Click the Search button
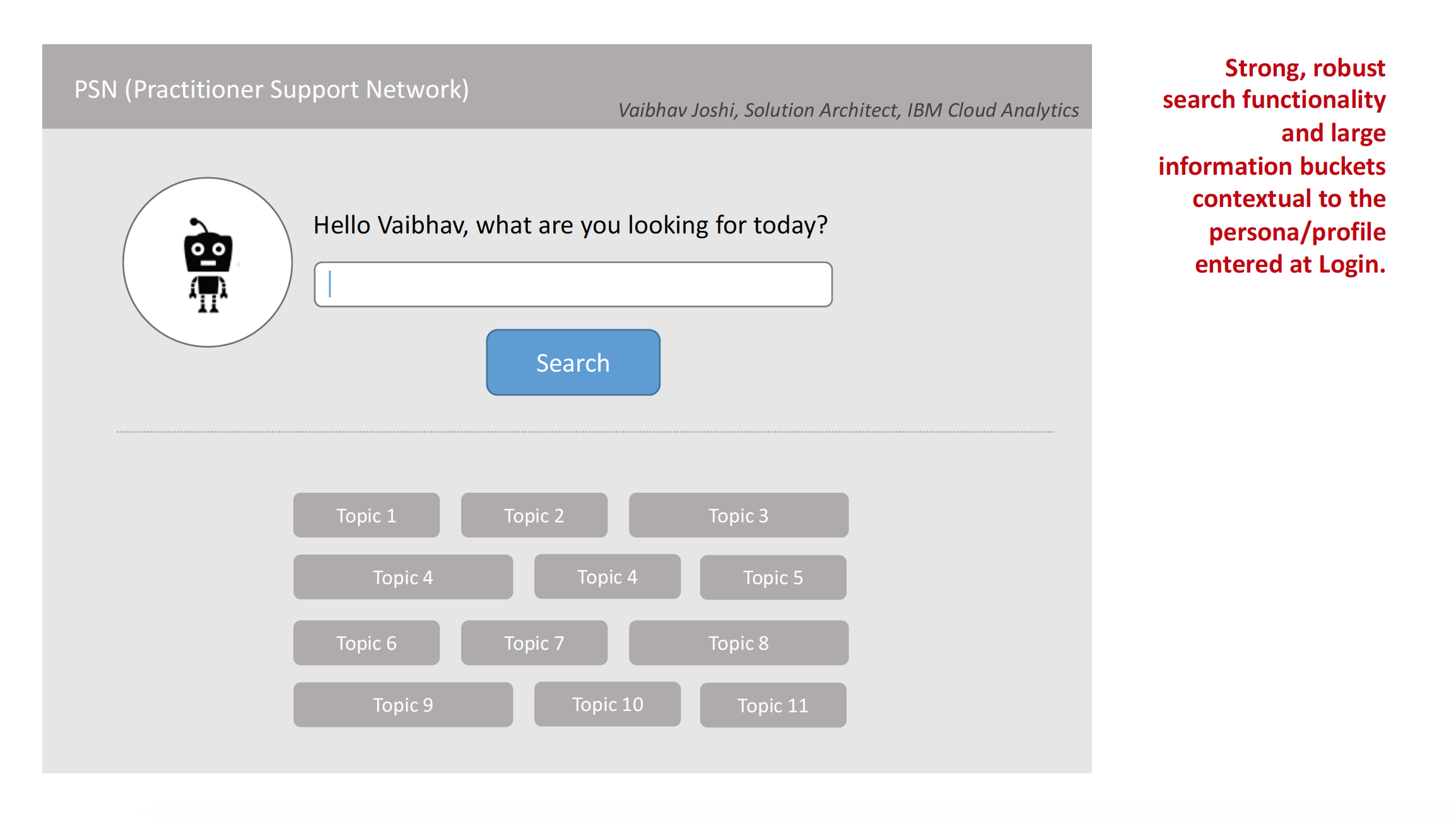The image size is (1456, 817). (x=573, y=362)
